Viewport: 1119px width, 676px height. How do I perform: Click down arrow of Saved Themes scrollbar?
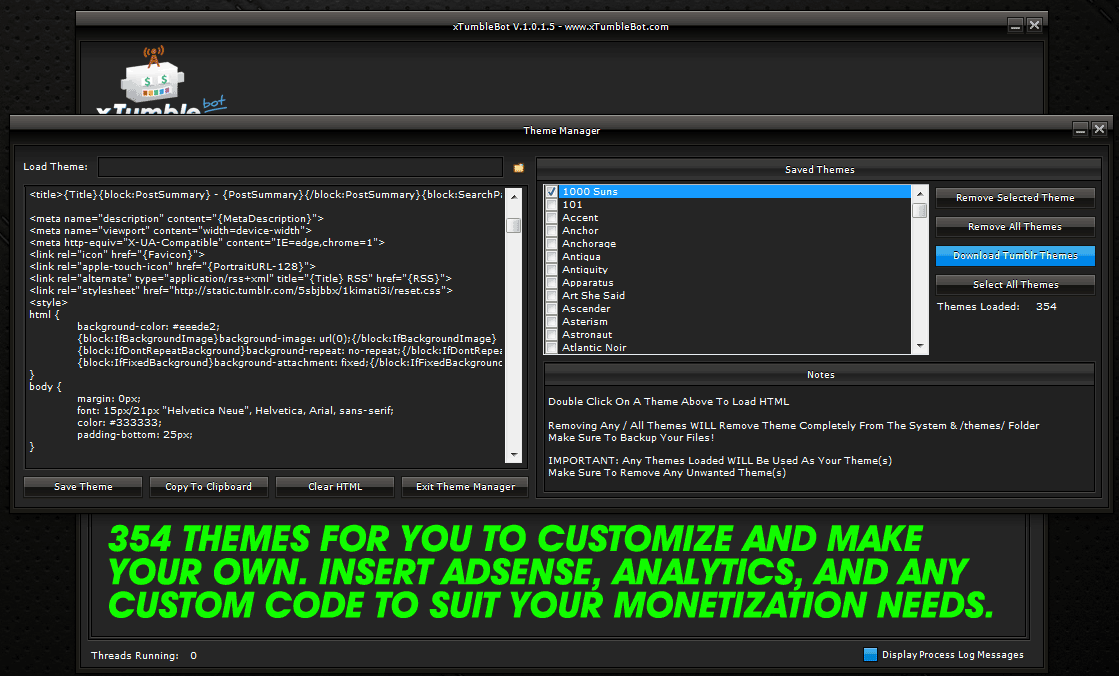pyautogui.click(x=920, y=346)
